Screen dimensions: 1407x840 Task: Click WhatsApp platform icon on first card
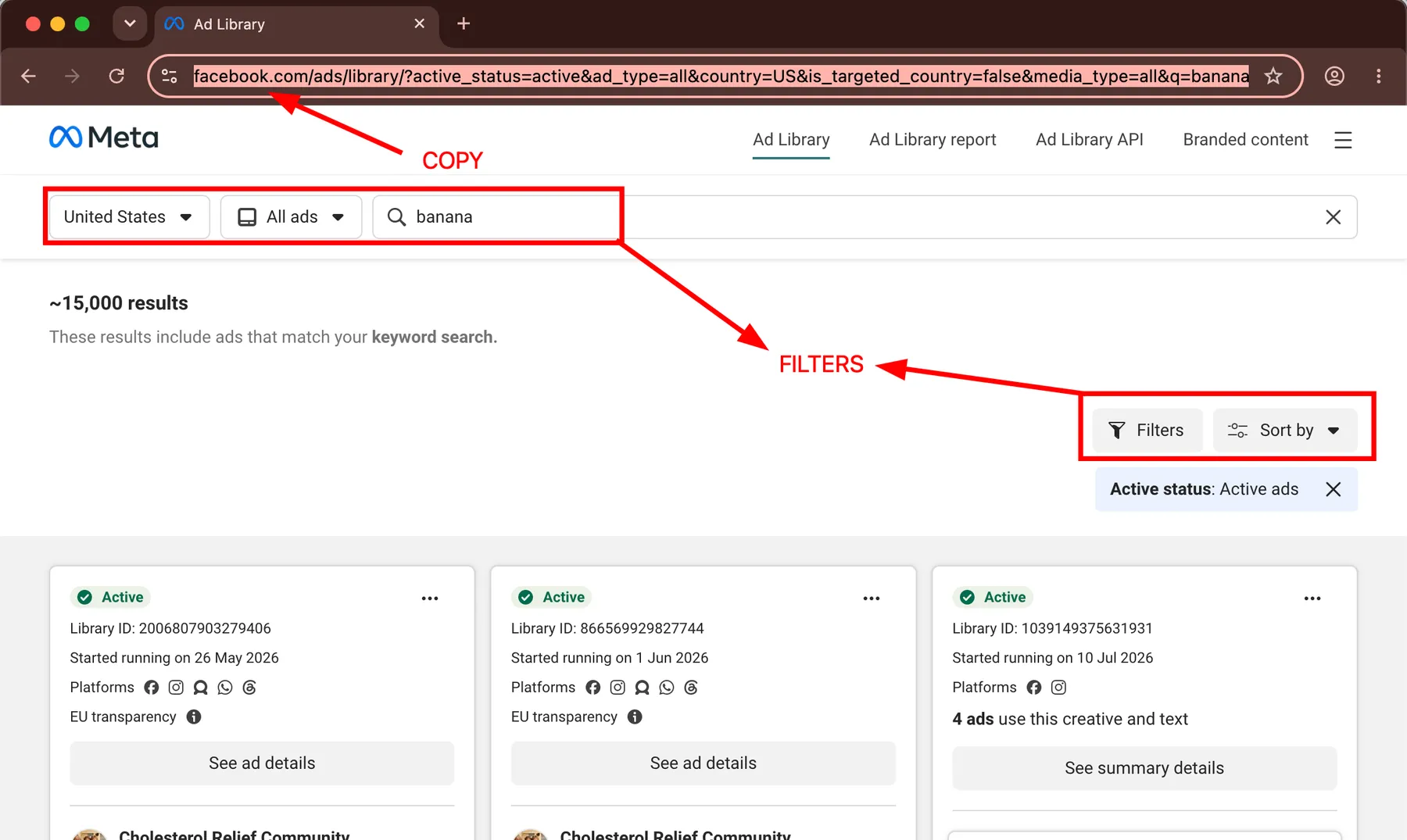click(x=225, y=688)
